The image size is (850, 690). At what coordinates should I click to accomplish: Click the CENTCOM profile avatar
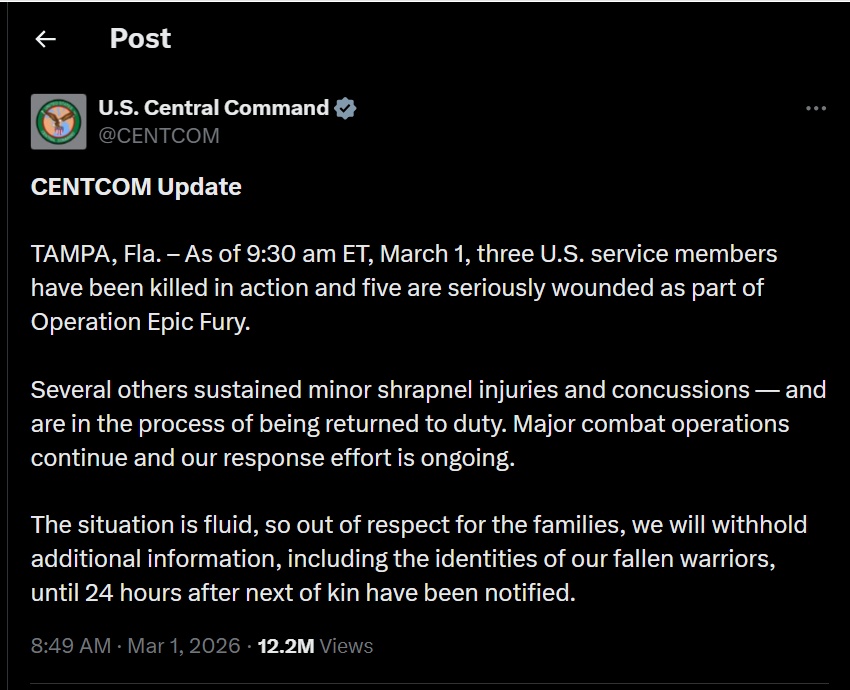click(x=59, y=121)
